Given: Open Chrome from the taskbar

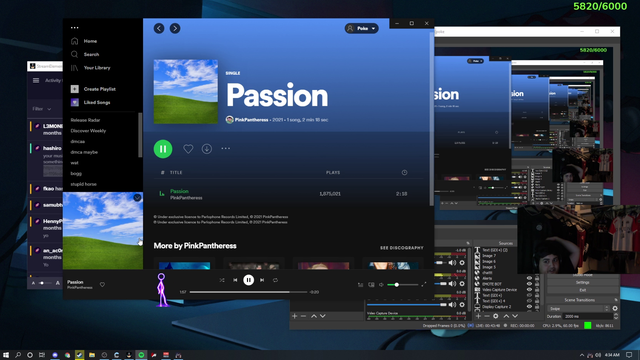Looking at the screenshot, I should [67, 355].
